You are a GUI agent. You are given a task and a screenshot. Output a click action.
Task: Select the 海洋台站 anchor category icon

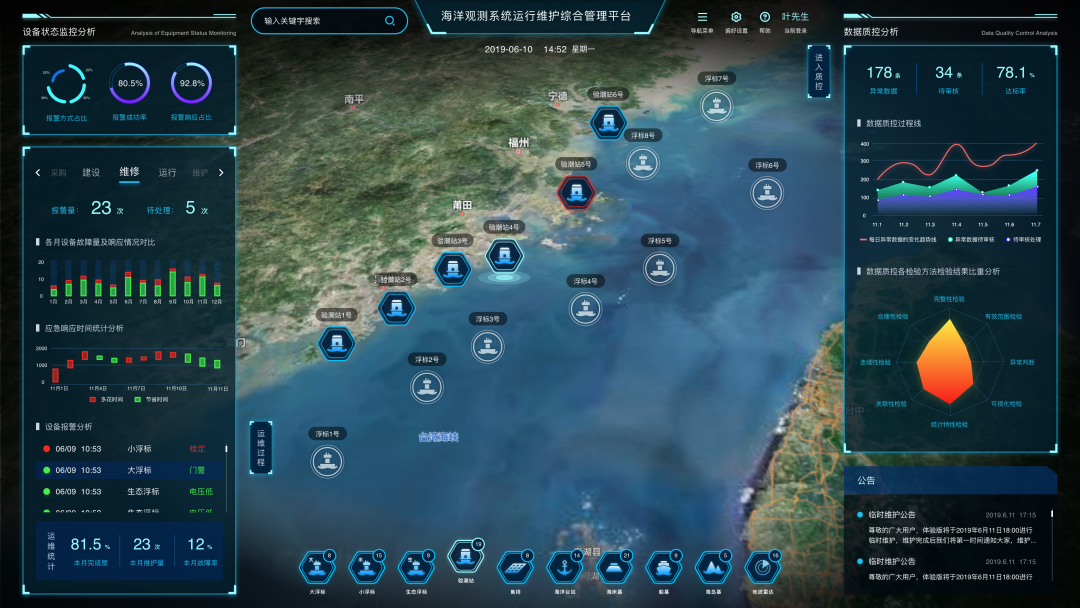pyautogui.click(x=565, y=567)
